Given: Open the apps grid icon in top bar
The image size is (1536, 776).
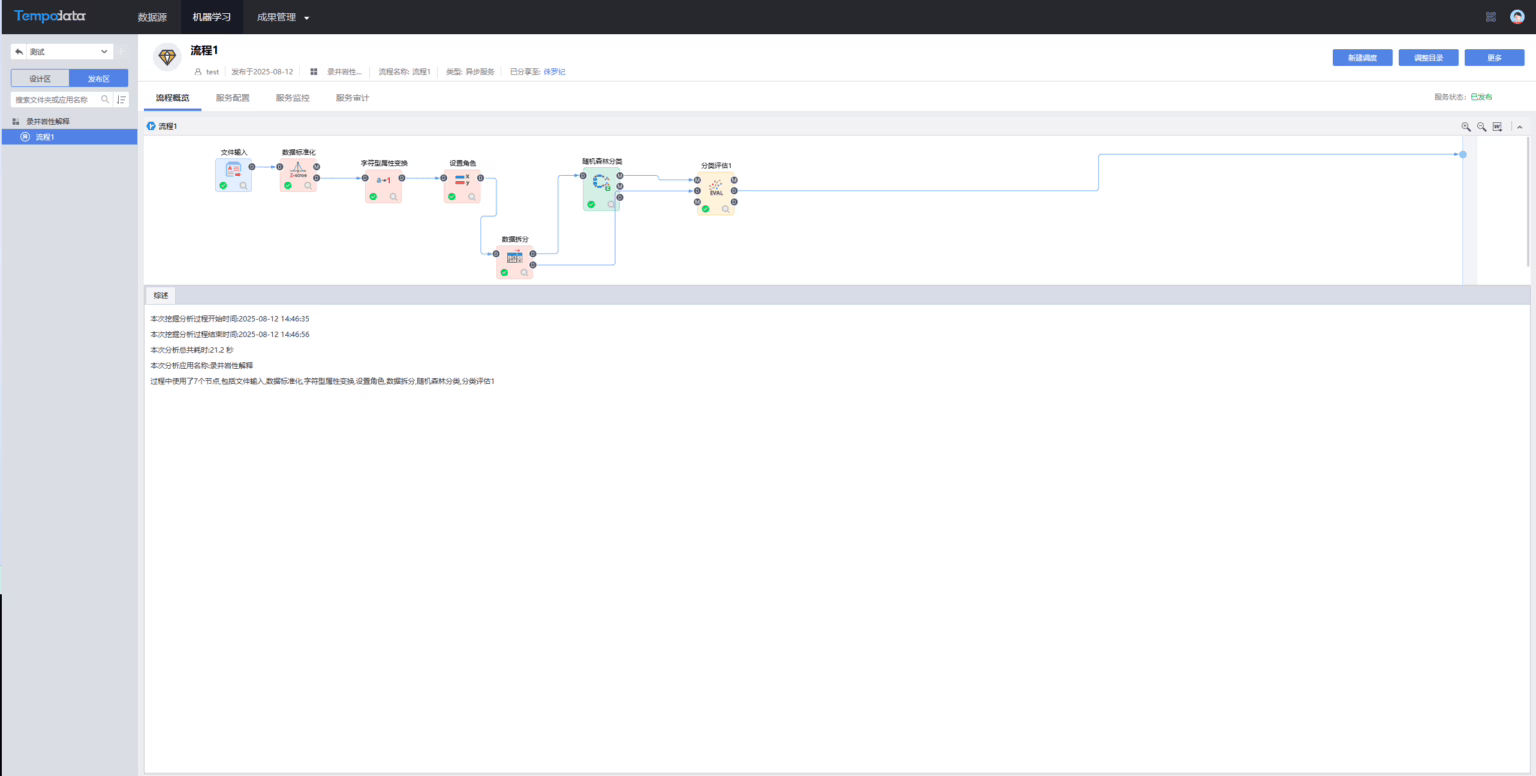Looking at the screenshot, I should (x=1490, y=17).
